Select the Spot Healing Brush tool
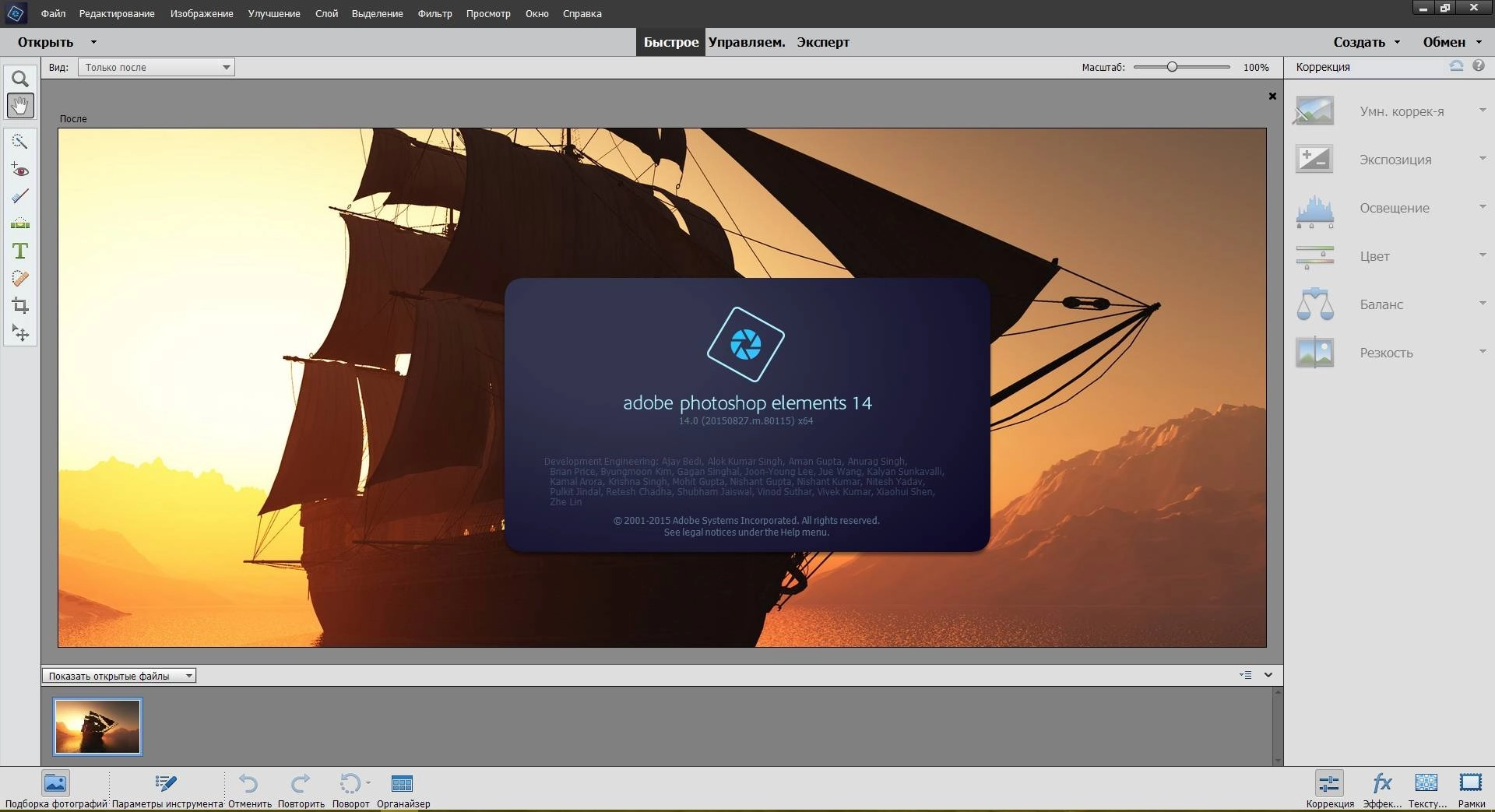The width and height of the screenshot is (1495, 812). pos(20,278)
